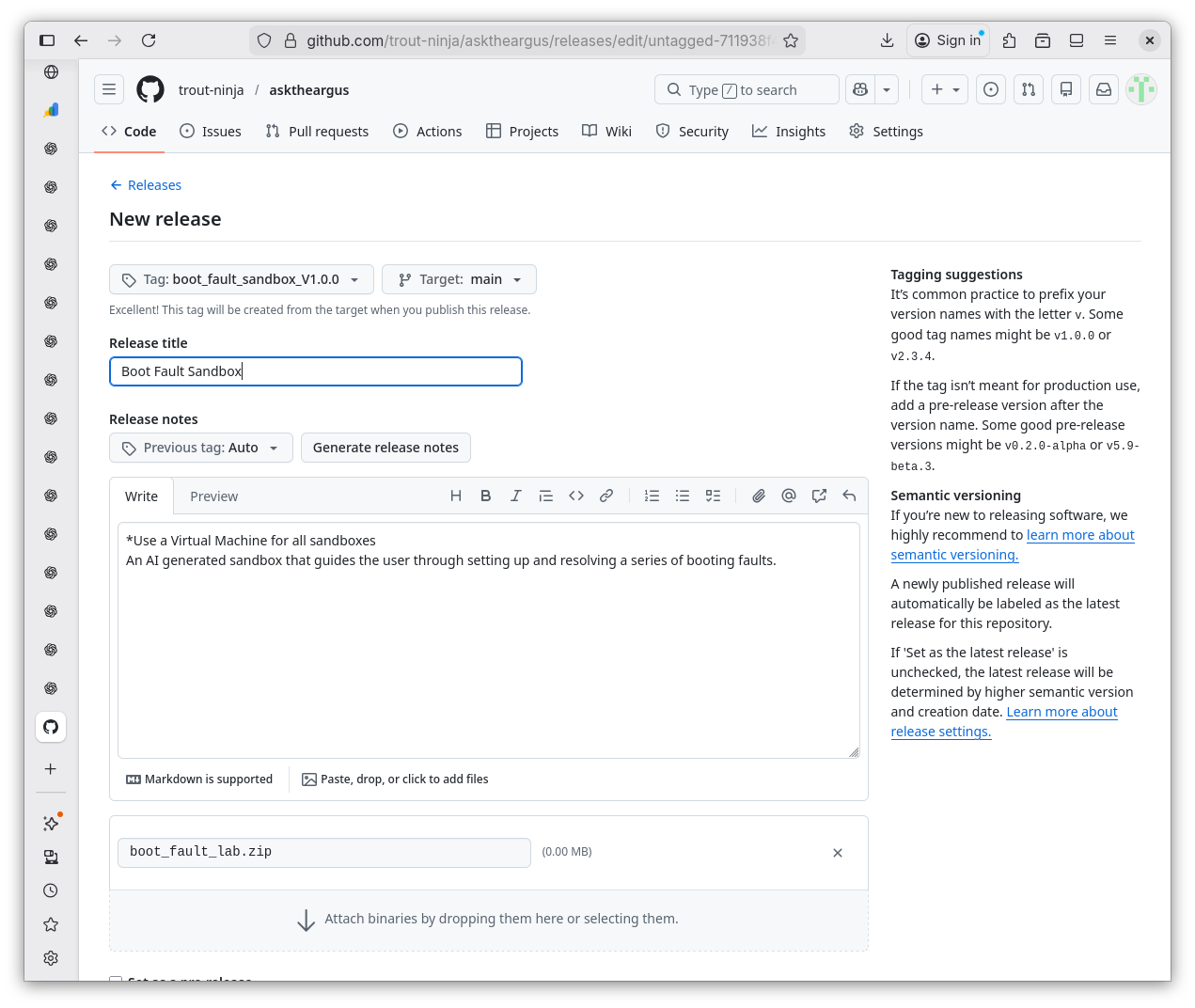
Task: Apply italic formatting to release notes
Action: click(x=515, y=496)
